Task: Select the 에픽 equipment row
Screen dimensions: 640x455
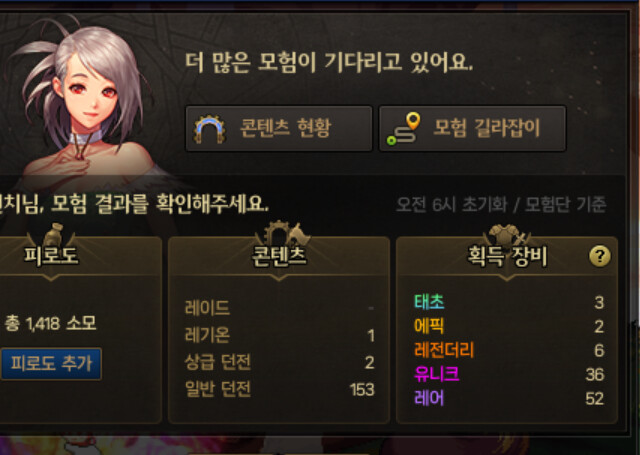Action: point(509,326)
